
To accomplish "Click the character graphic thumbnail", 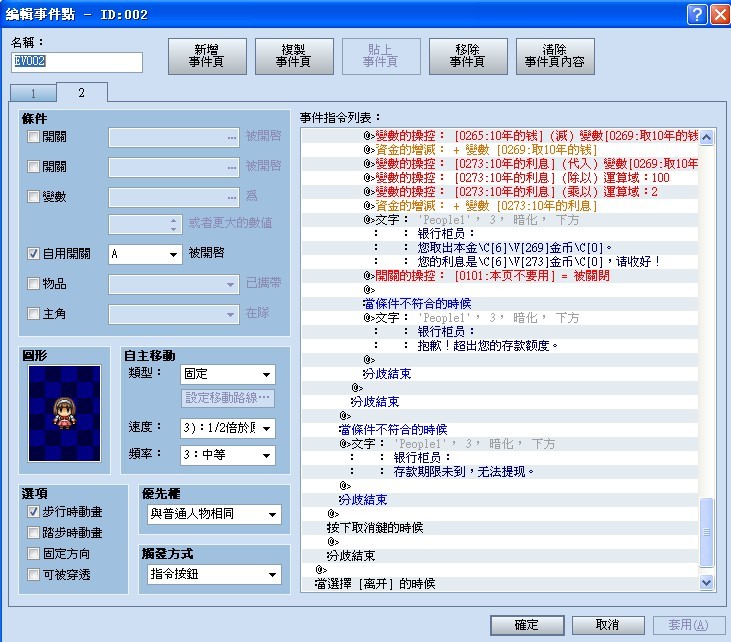I will click(64, 413).
